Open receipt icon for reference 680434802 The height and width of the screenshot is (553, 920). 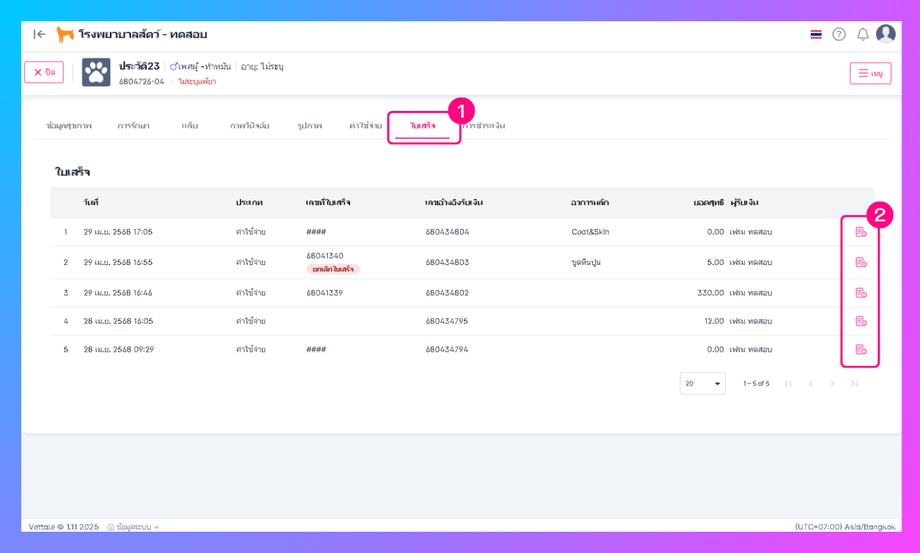coord(861,293)
